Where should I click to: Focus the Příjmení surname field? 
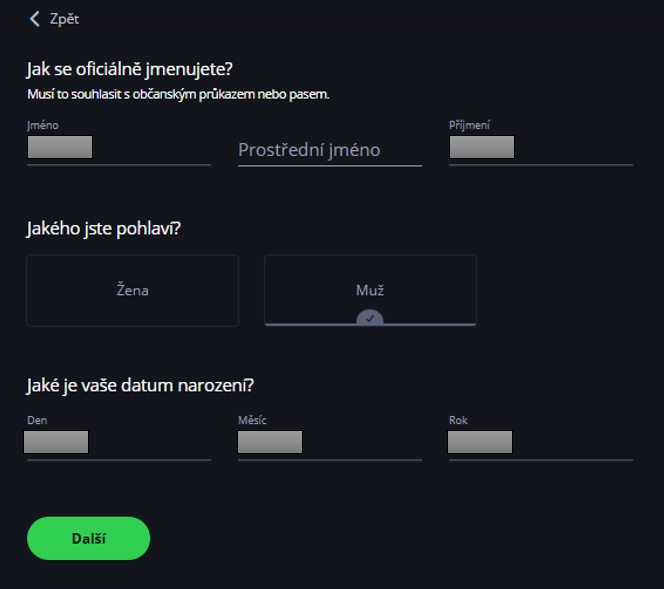[540, 148]
